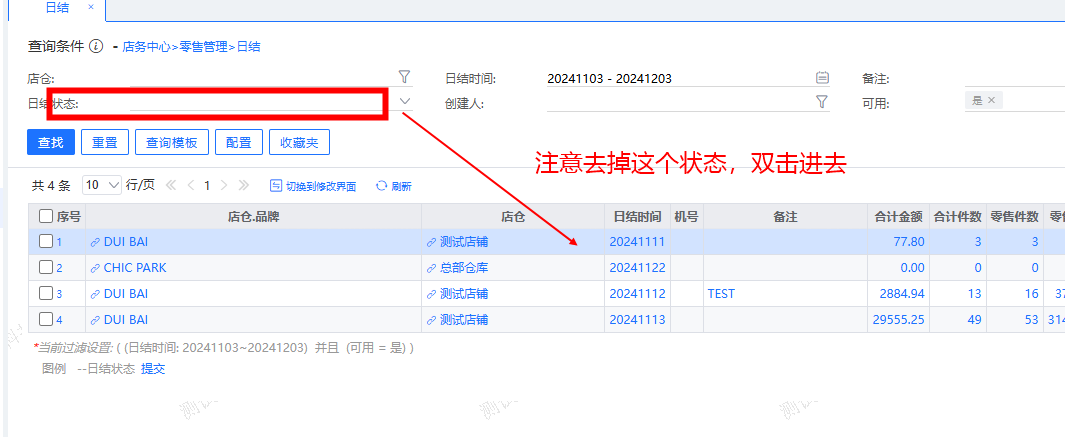Open the rows-per-page dropdown showing 10
The width and height of the screenshot is (1065, 437).
pyautogui.click(x=102, y=185)
